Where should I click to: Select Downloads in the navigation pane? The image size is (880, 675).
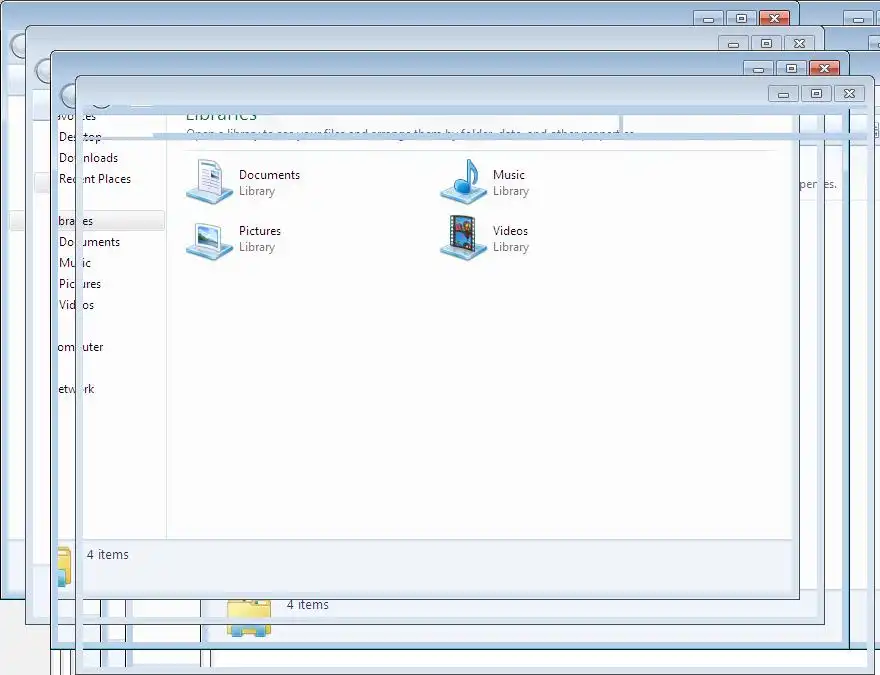point(88,158)
